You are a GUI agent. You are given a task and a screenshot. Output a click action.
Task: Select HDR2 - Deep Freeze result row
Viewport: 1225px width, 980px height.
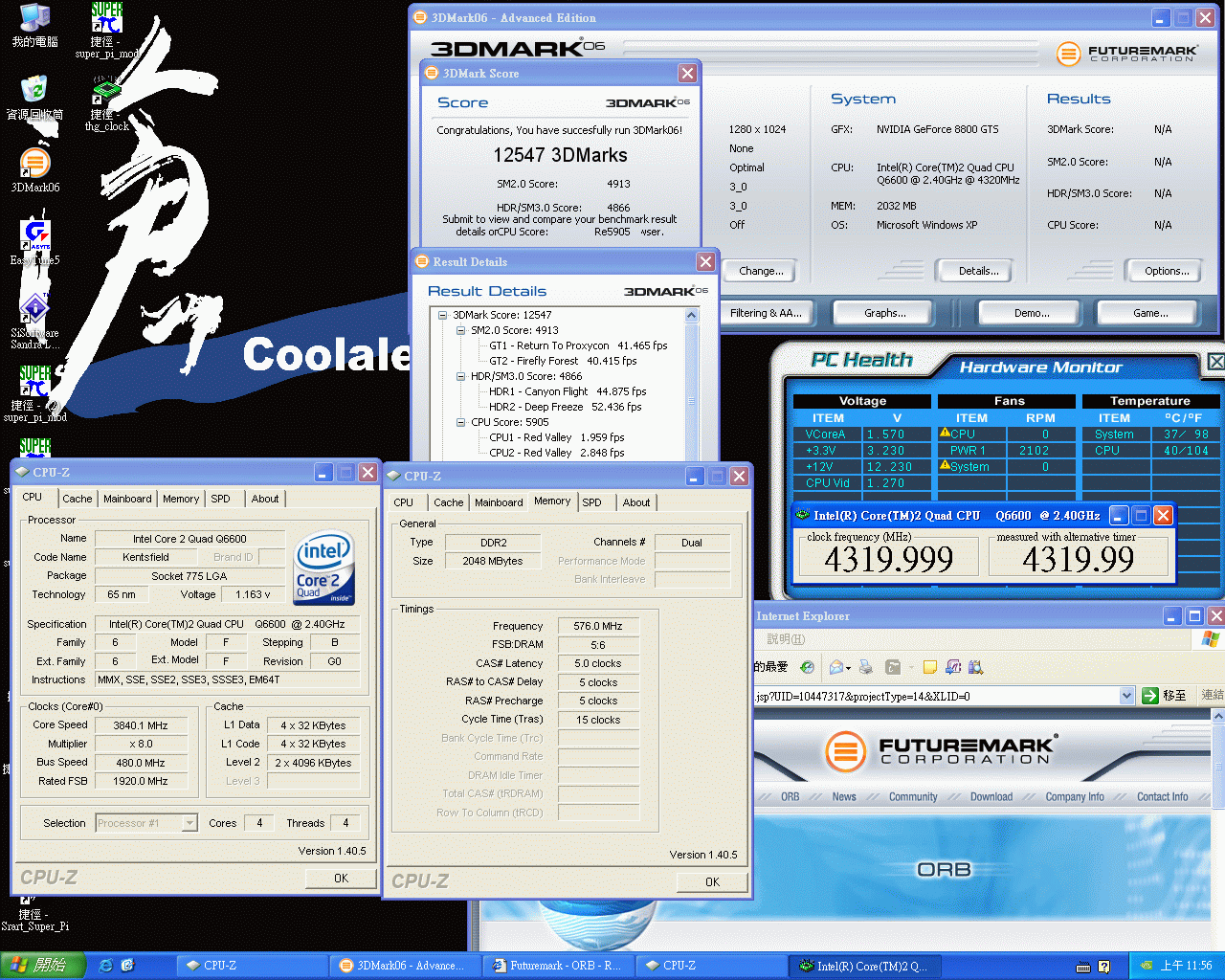point(565,407)
